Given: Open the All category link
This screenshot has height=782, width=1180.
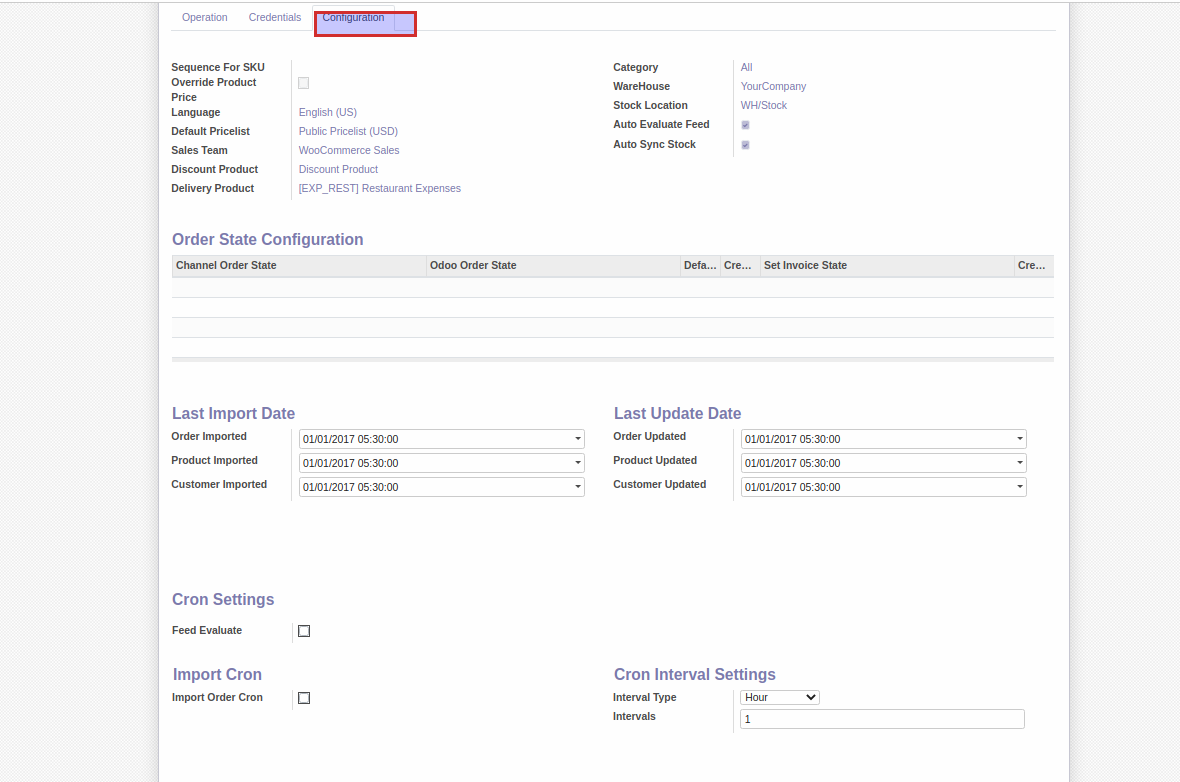Looking at the screenshot, I should (746, 67).
